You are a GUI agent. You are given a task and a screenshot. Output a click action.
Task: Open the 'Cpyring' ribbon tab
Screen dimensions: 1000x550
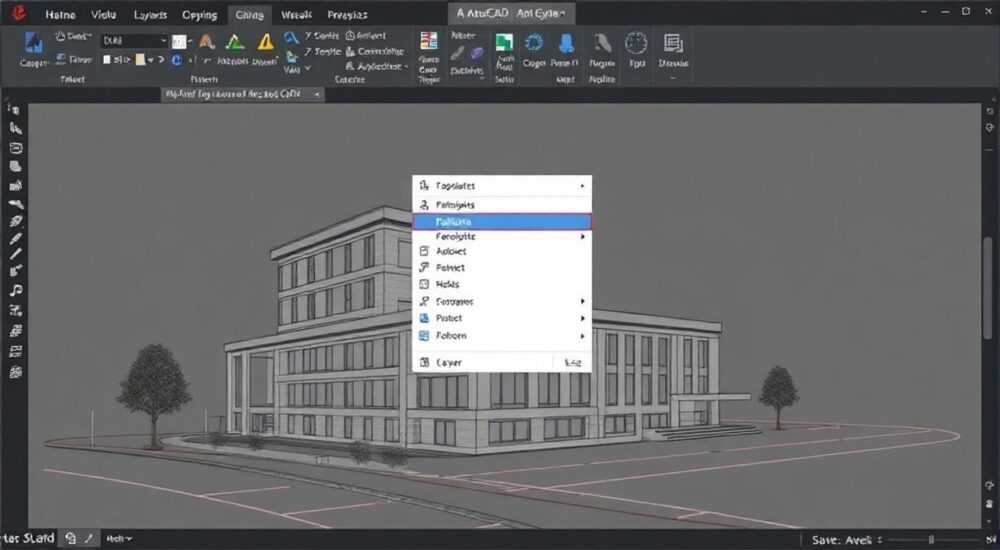pos(200,15)
